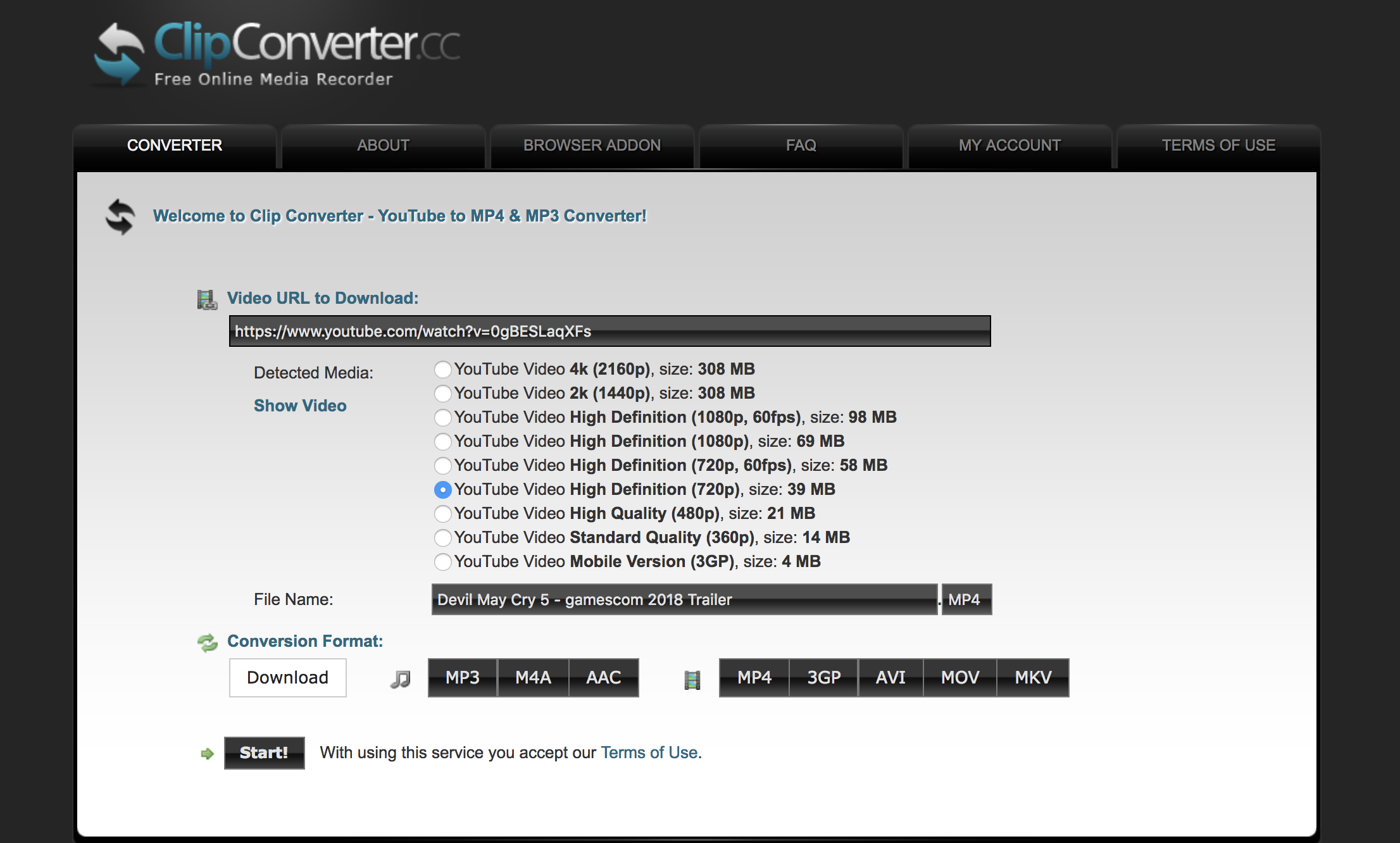
Task: Select MKV as video conversion format
Action: point(1033,678)
